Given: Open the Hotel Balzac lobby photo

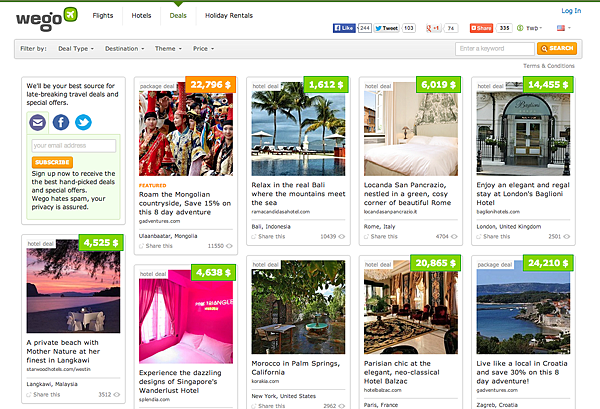Looking at the screenshot, I should 411,307.
